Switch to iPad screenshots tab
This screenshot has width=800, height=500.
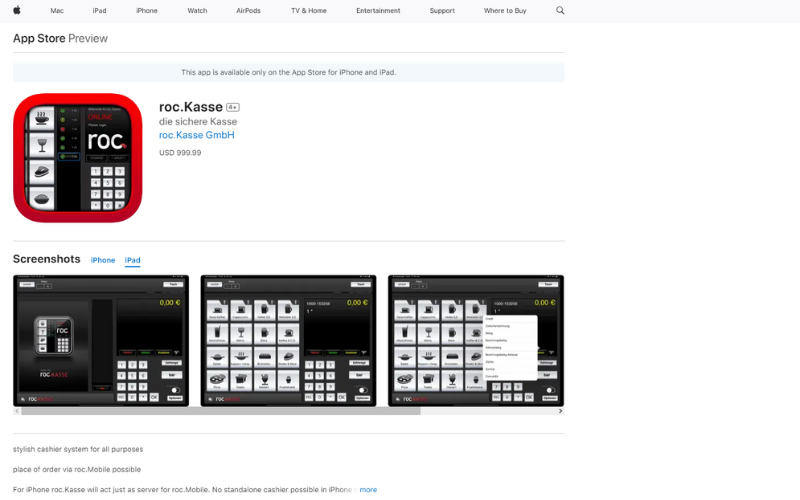[x=132, y=260]
